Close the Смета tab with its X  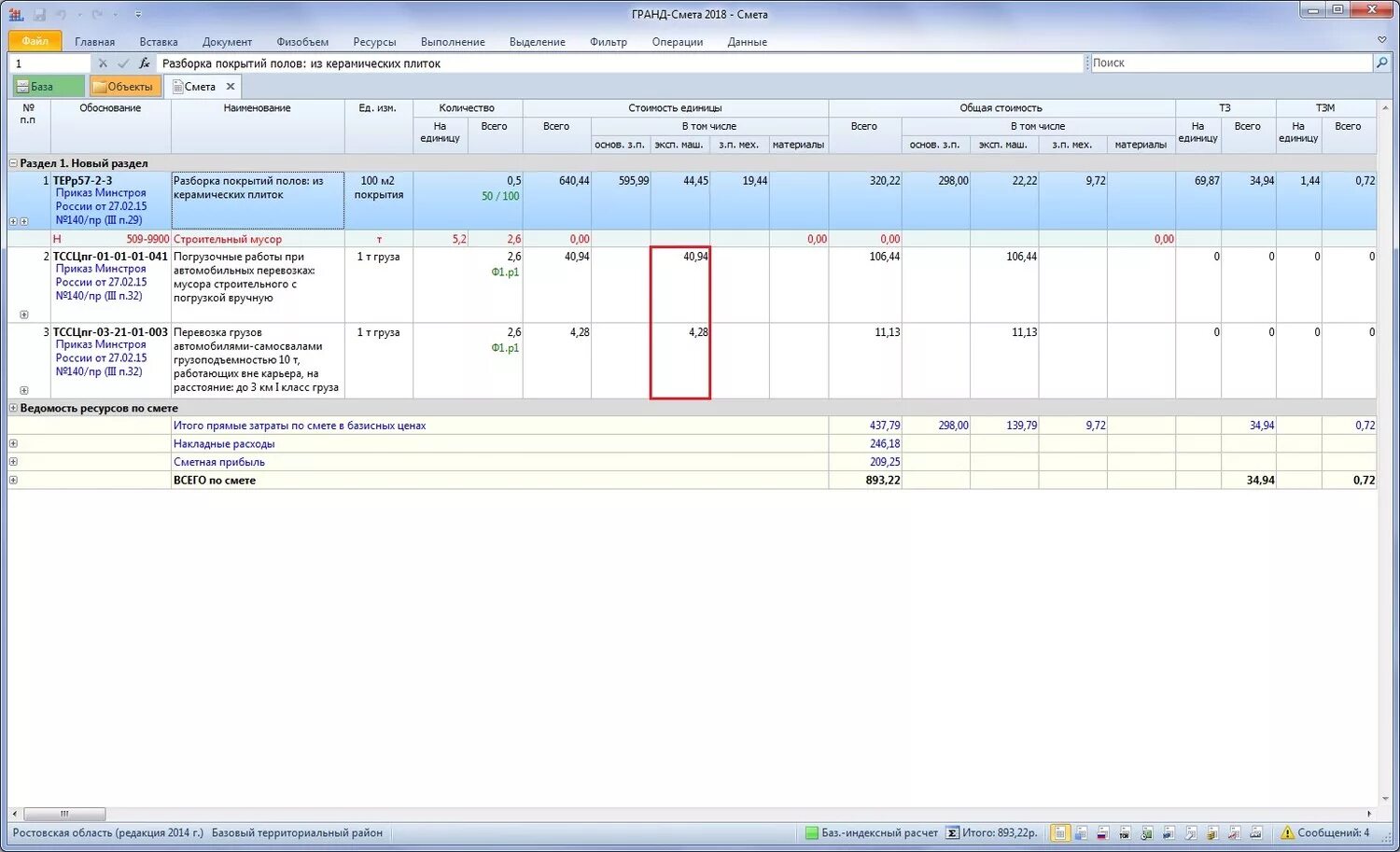tap(231, 86)
